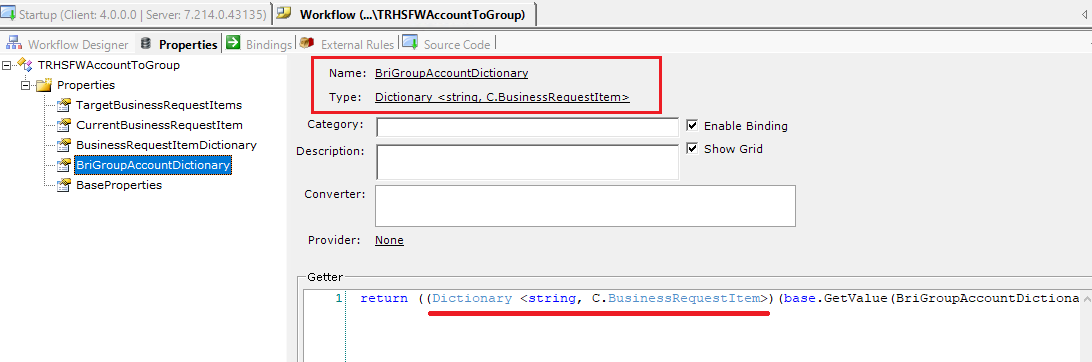
Task: Select CurrentBusinessRequestItem property
Action: tap(159, 125)
